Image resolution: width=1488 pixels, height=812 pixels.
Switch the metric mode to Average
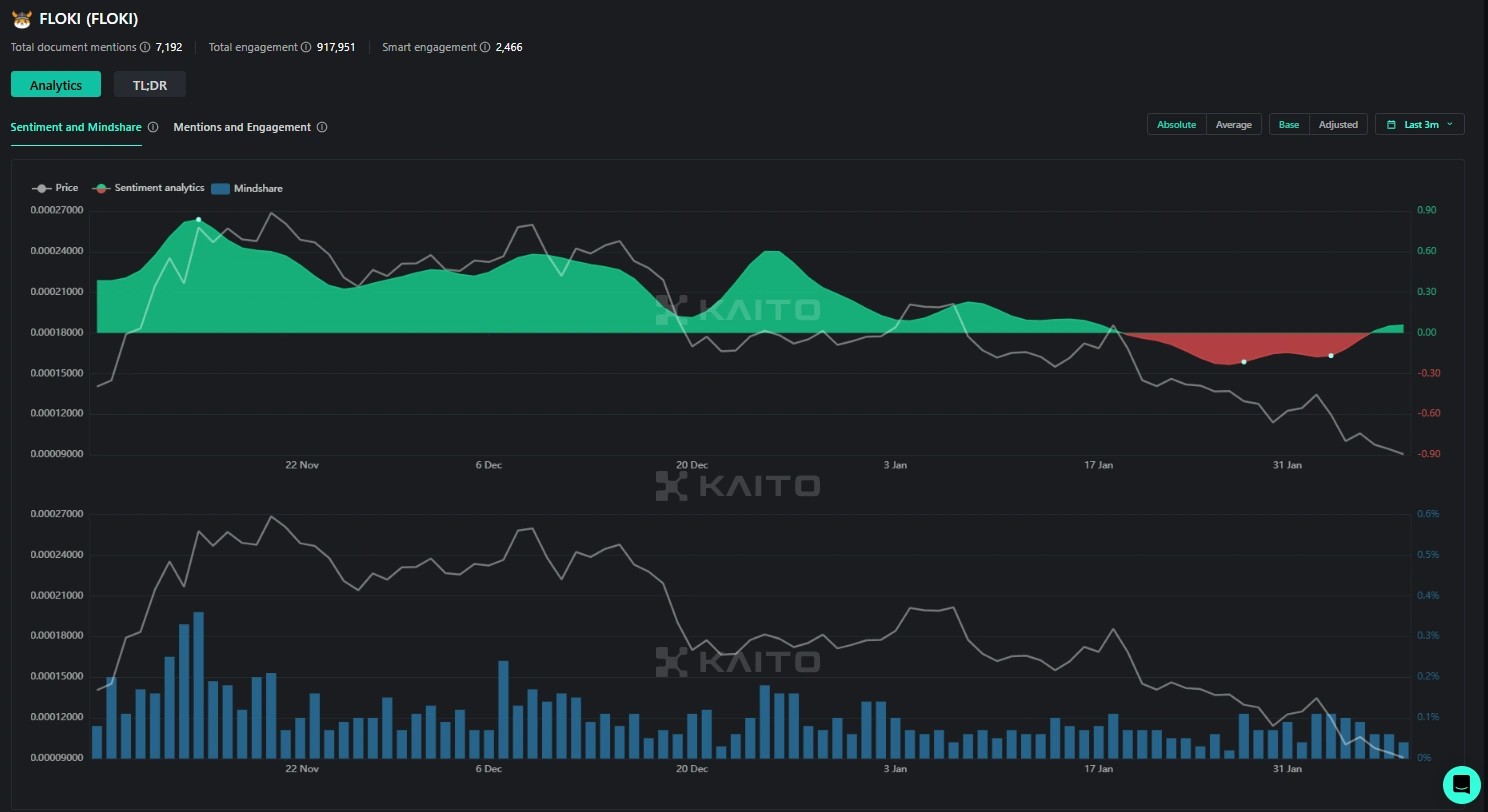point(1233,125)
